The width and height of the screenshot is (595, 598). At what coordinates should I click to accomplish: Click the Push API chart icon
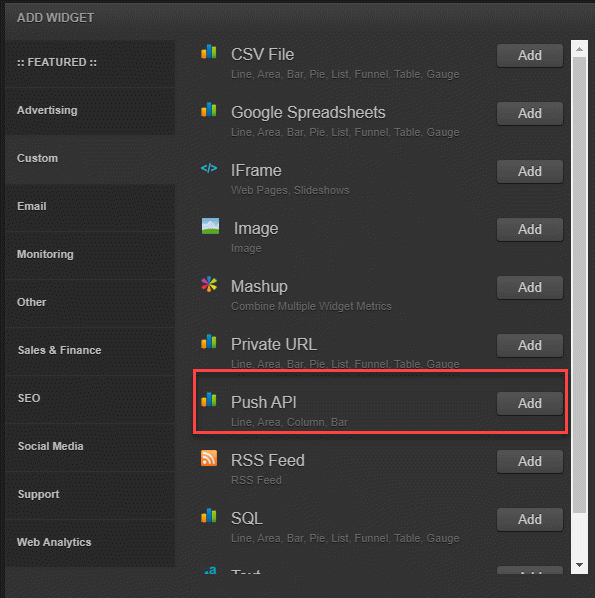pyautogui.click(x=209, y=400)
